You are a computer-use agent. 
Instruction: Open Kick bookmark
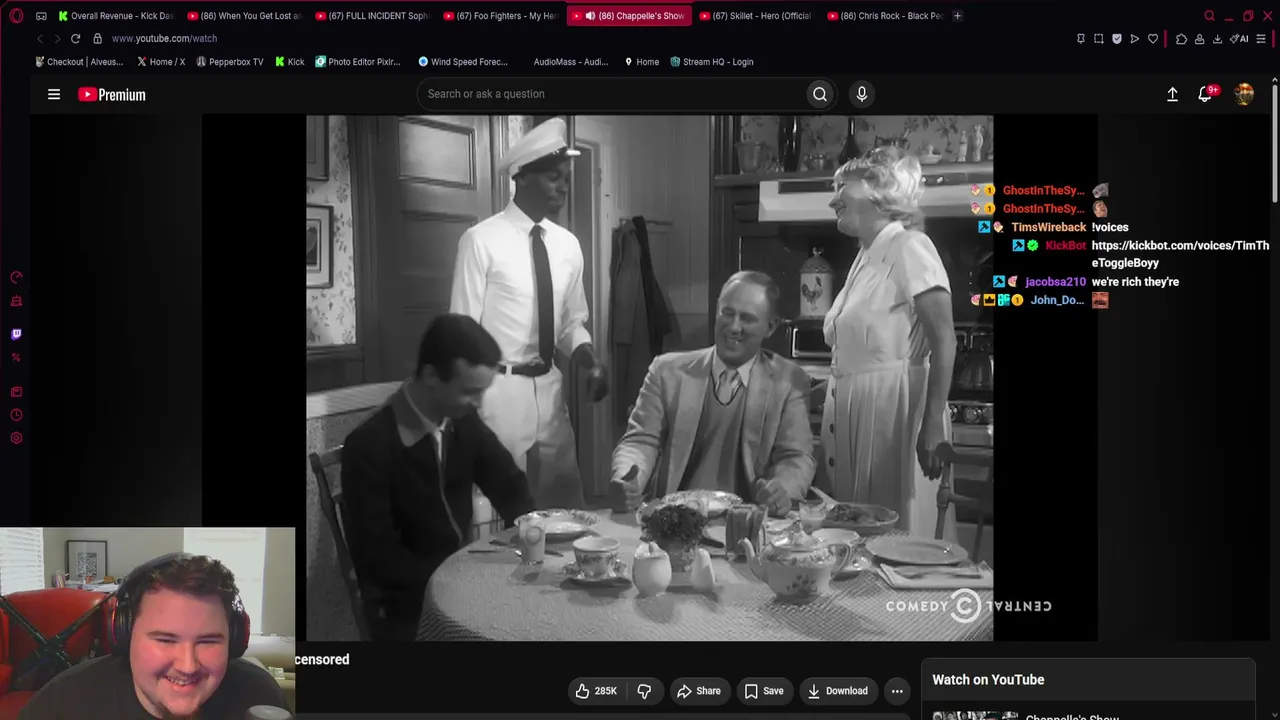(290, 62)
